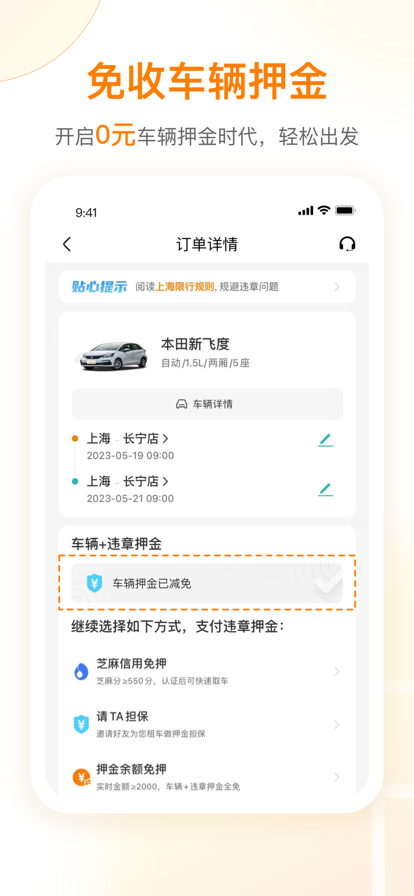
Task: Tap the 请TA担保 shield icon
Action: click(81, 724)
